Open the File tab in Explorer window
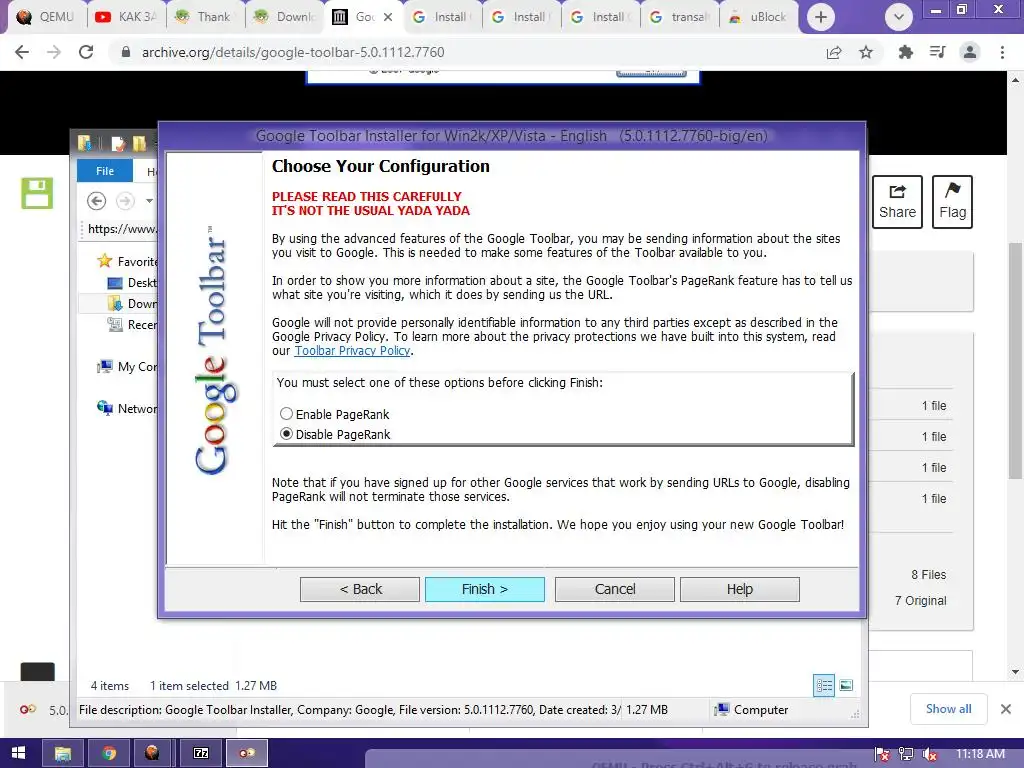Viewport: 1024px width, 768px height. 105,171
